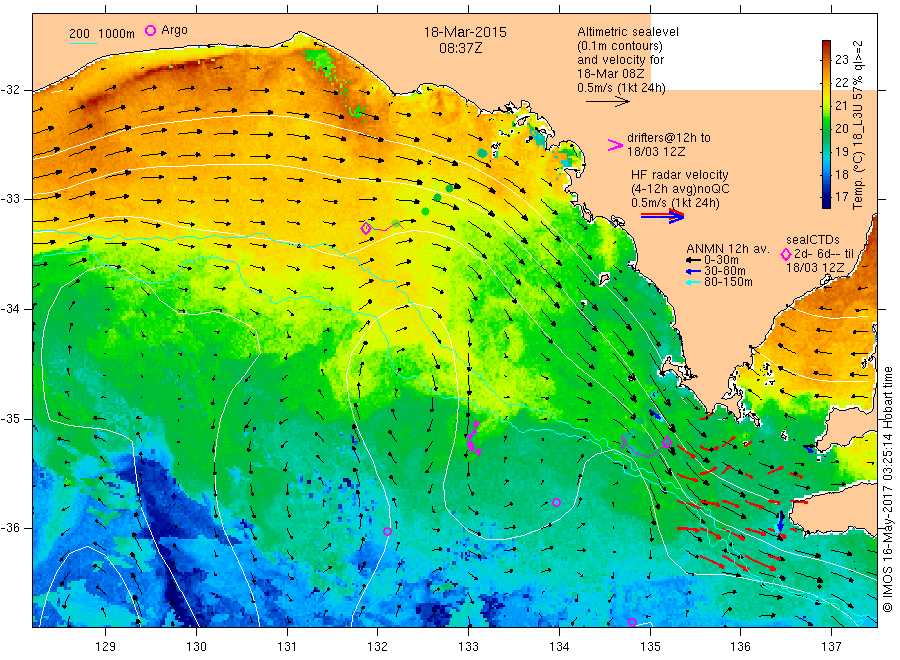
Task: Click the temperature color bar
Action: coord(827,124)
